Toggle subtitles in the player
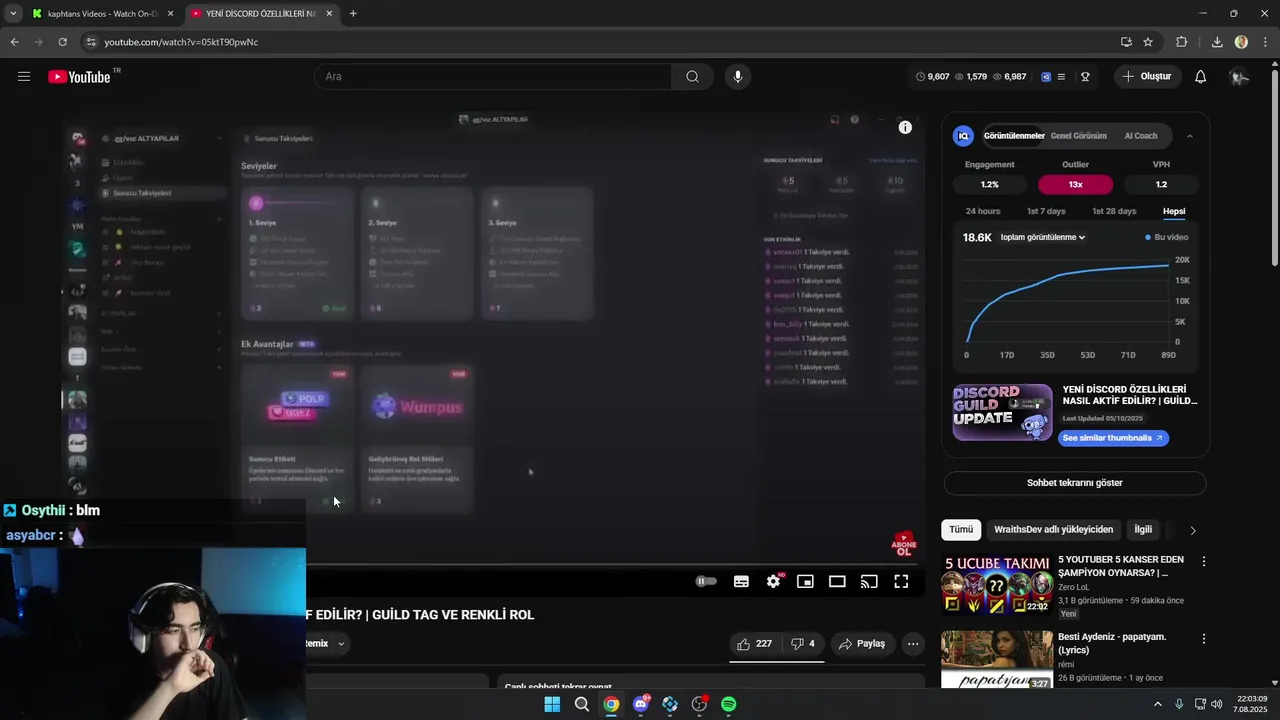Image resolution: width=1280 pixels, height=720 pixels. 741,581
